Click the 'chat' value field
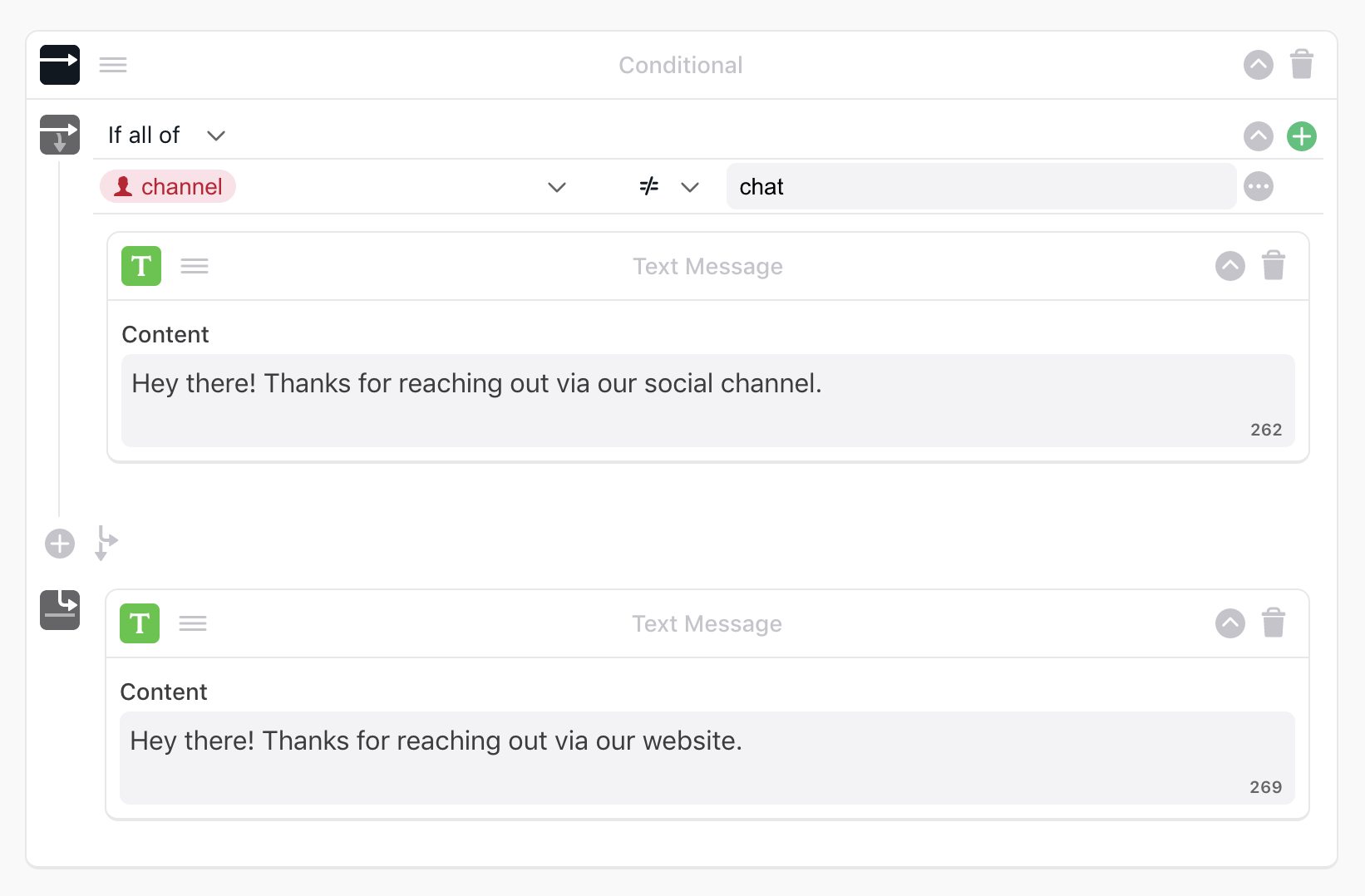The height and width of the screenshot is (896, 1365). pos(980,187)
